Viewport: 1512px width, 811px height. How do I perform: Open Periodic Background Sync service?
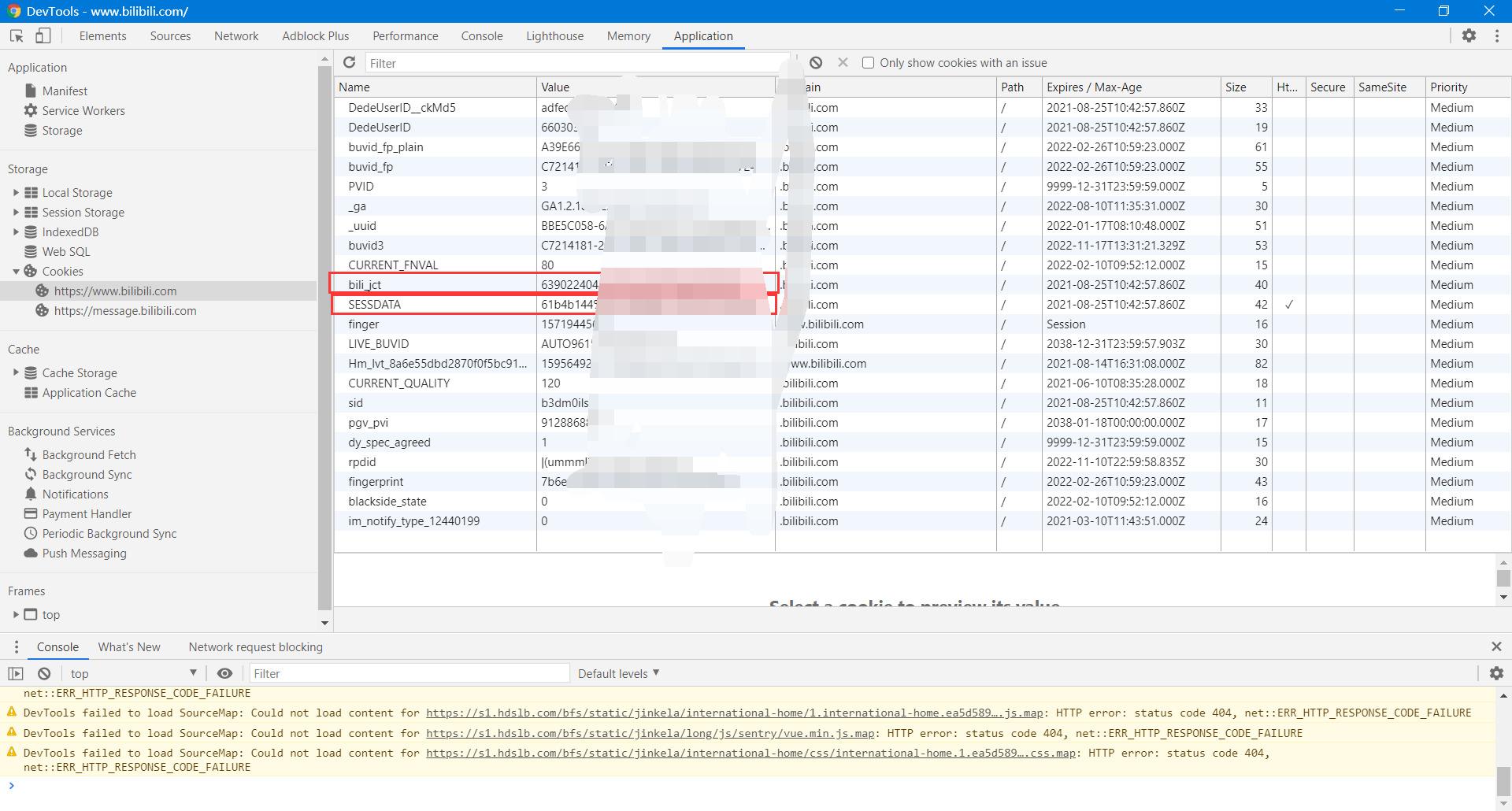tap(109, 533)
